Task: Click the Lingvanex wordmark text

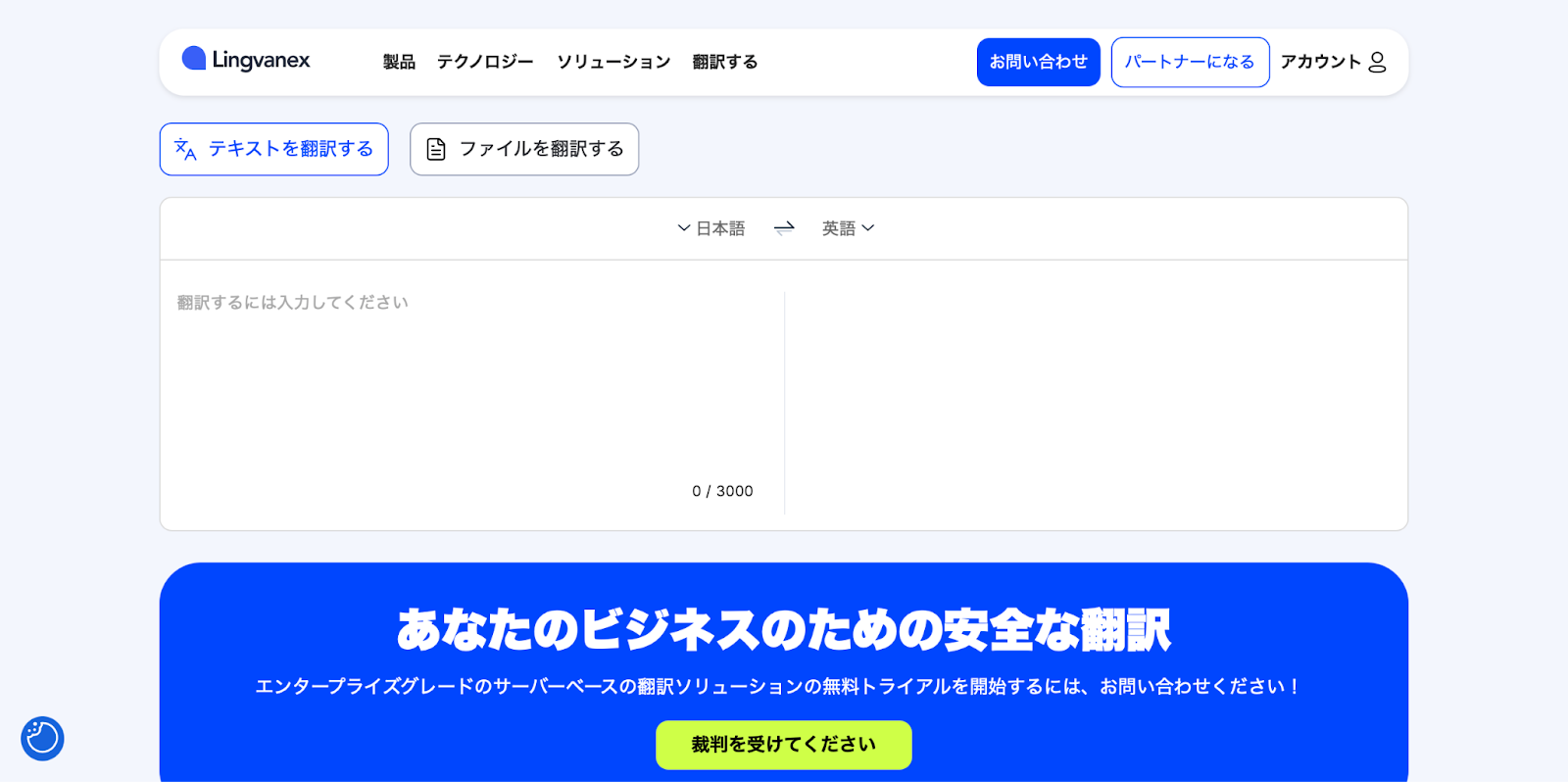Action: point(261,60)
